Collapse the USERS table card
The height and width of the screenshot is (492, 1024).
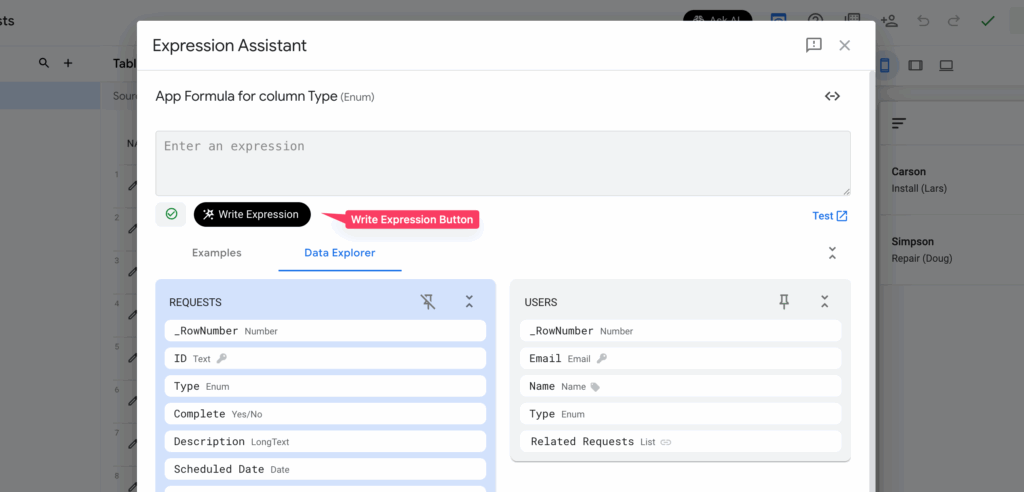coord(824,302)
